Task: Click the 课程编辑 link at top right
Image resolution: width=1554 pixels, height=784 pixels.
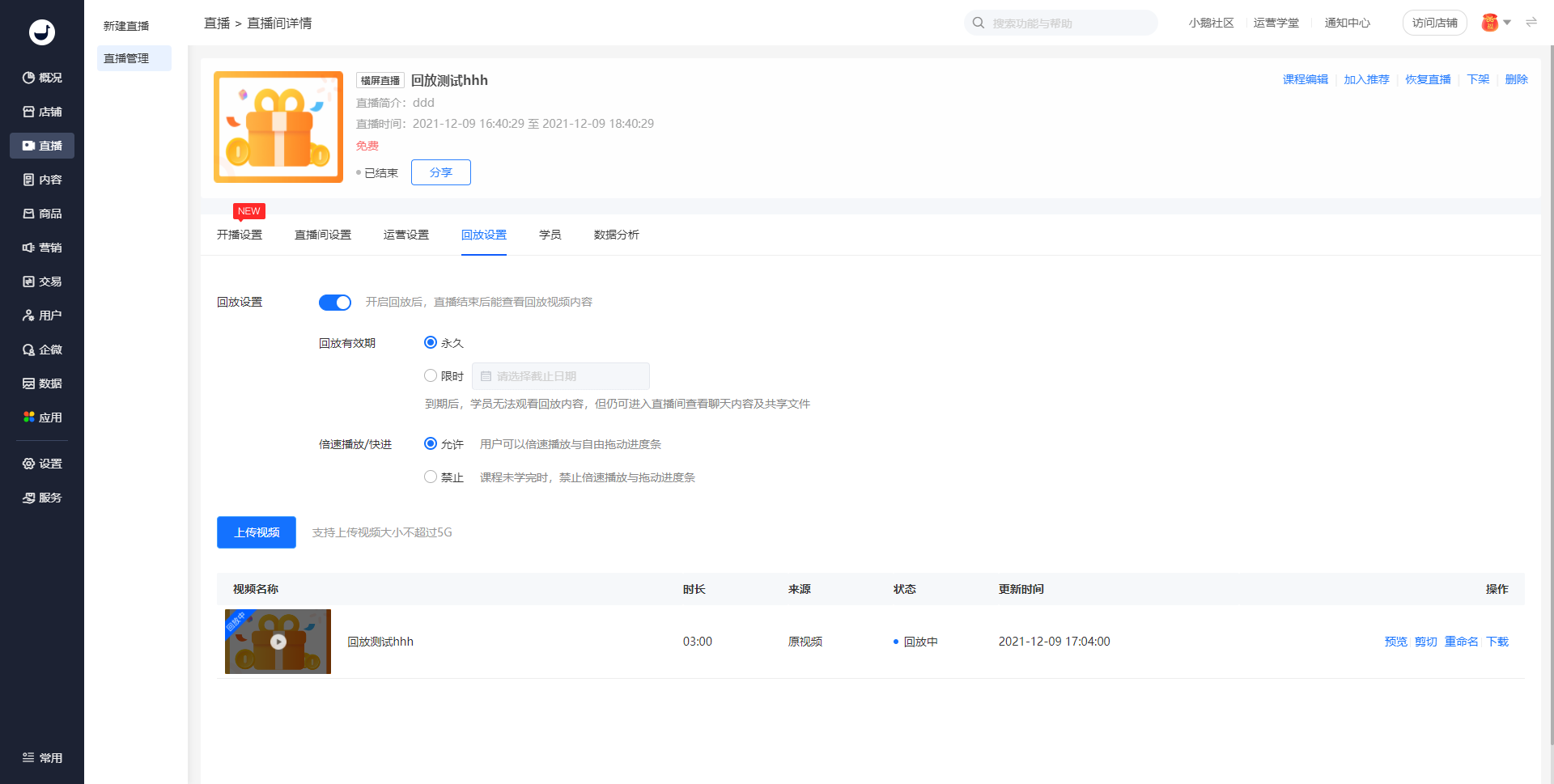Action: pyautogui.click(x=1305, y=79)
